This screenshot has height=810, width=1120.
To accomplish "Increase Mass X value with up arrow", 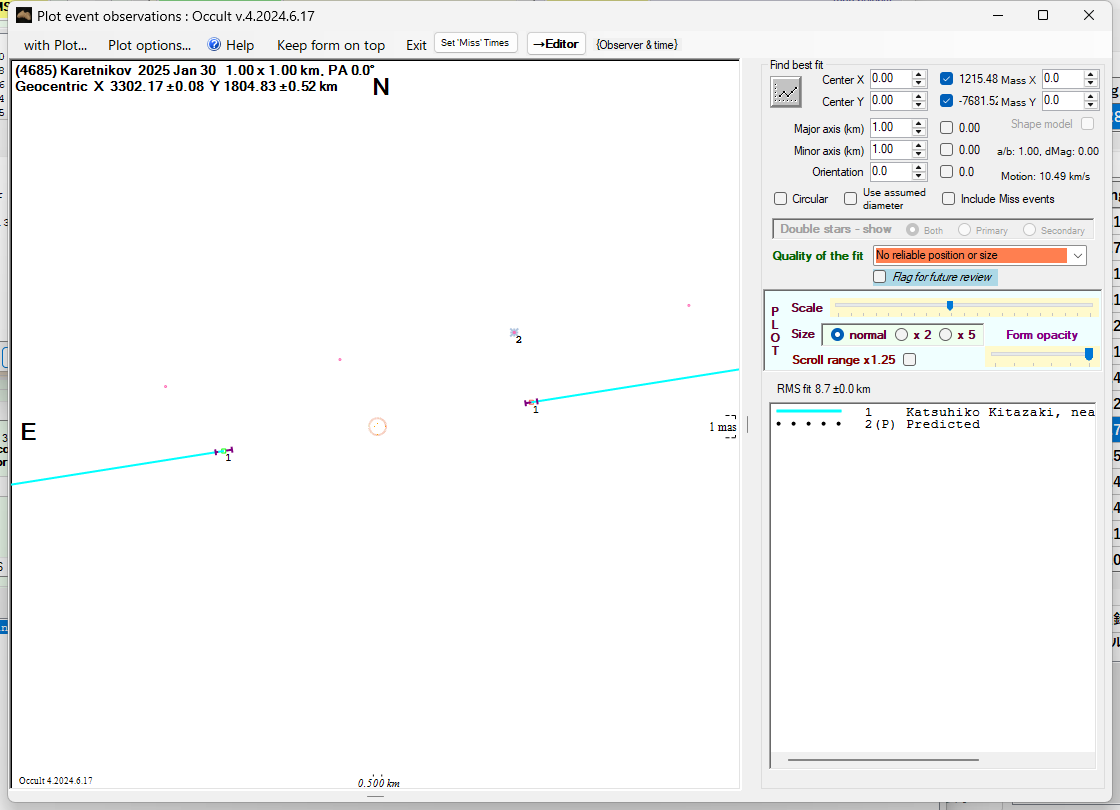I will coord(1091,74).
